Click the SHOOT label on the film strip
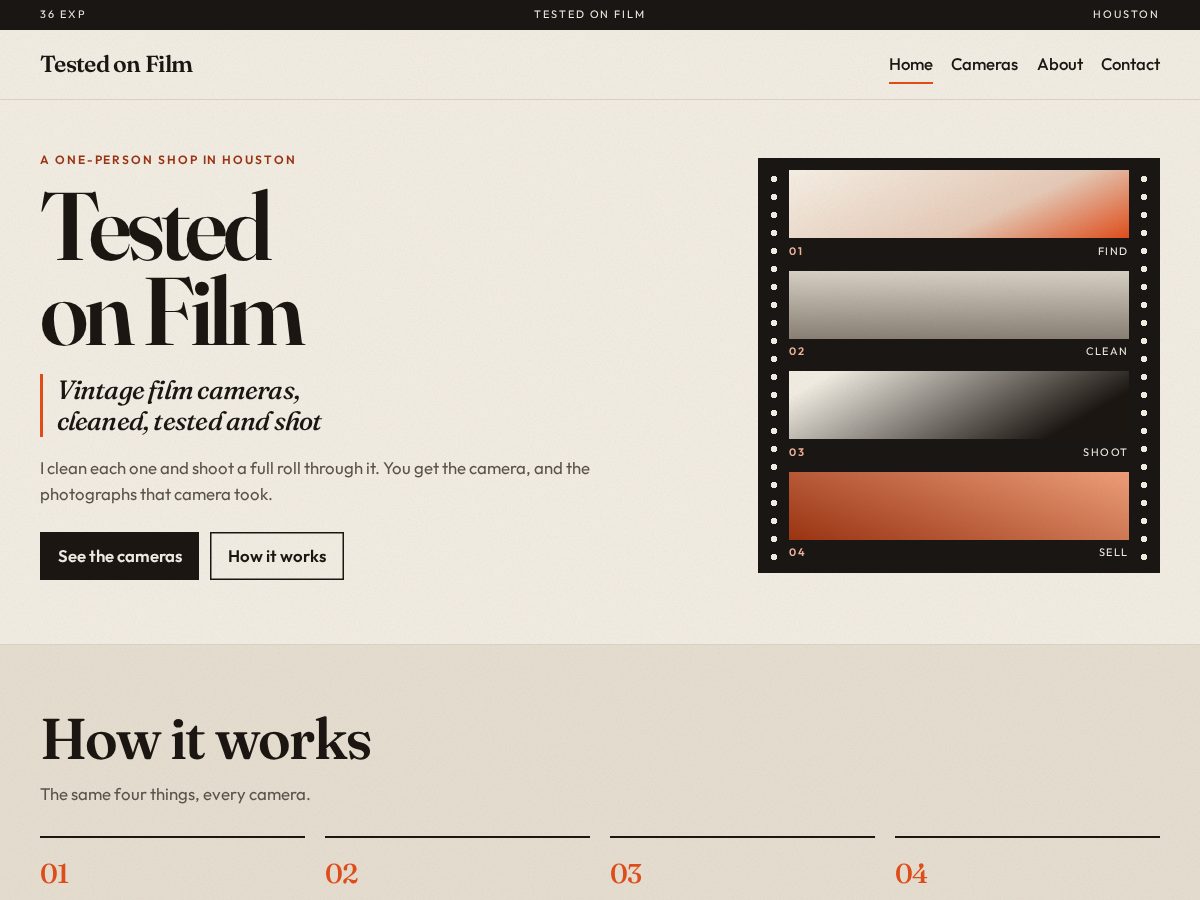Screen dimensions: 1200x900 point(1105,453)
